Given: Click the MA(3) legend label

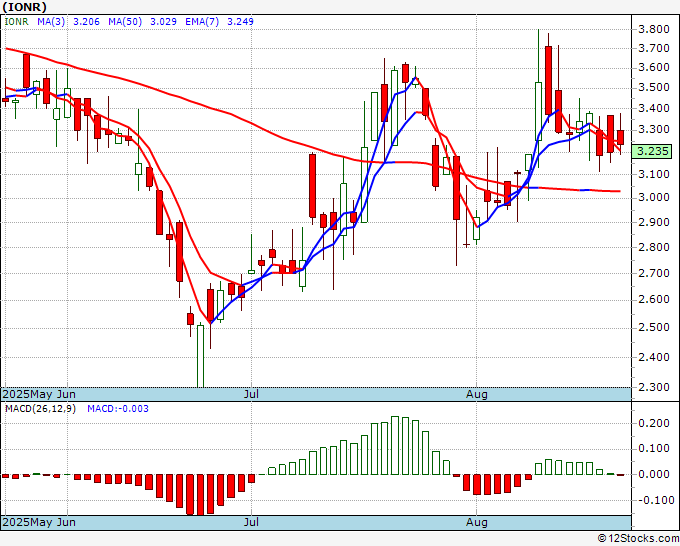Looking at the screenshot, I should (51, 22).
